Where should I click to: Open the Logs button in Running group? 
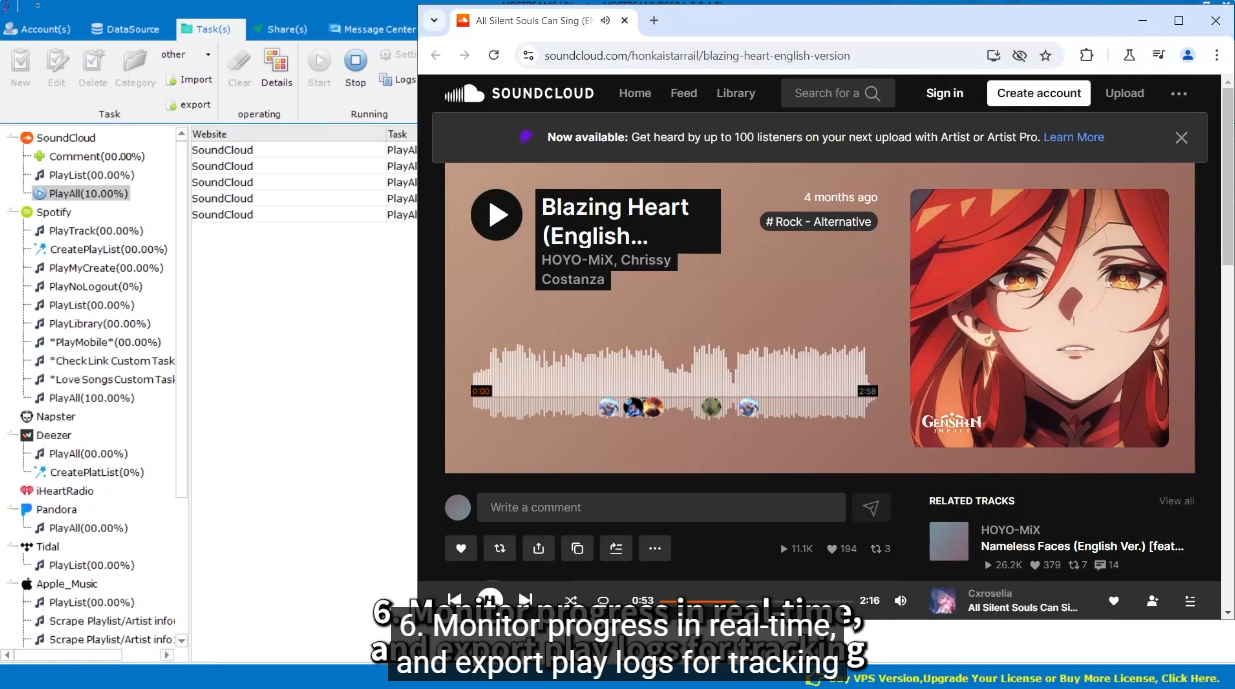click(398, 80)
